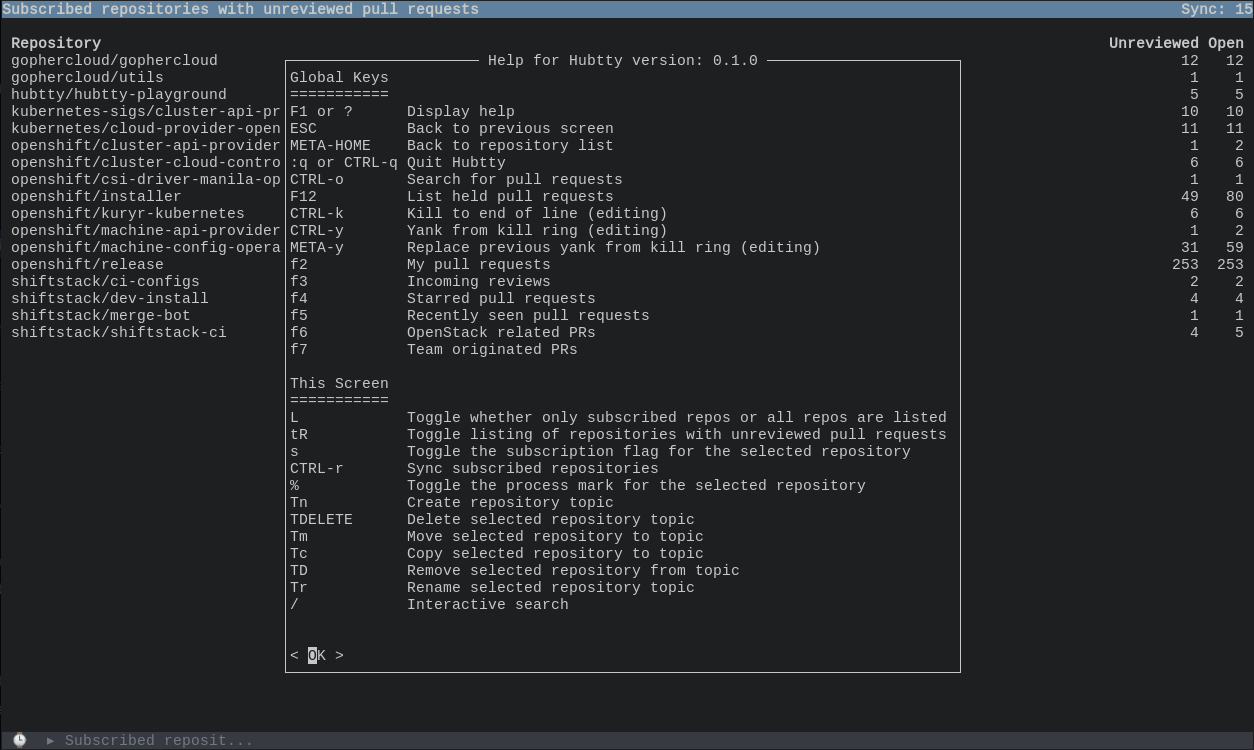The image size is (1254, 750).
Task: Click the 'Yank from kill ring (editing)' line
Action: tap(537, 230)
